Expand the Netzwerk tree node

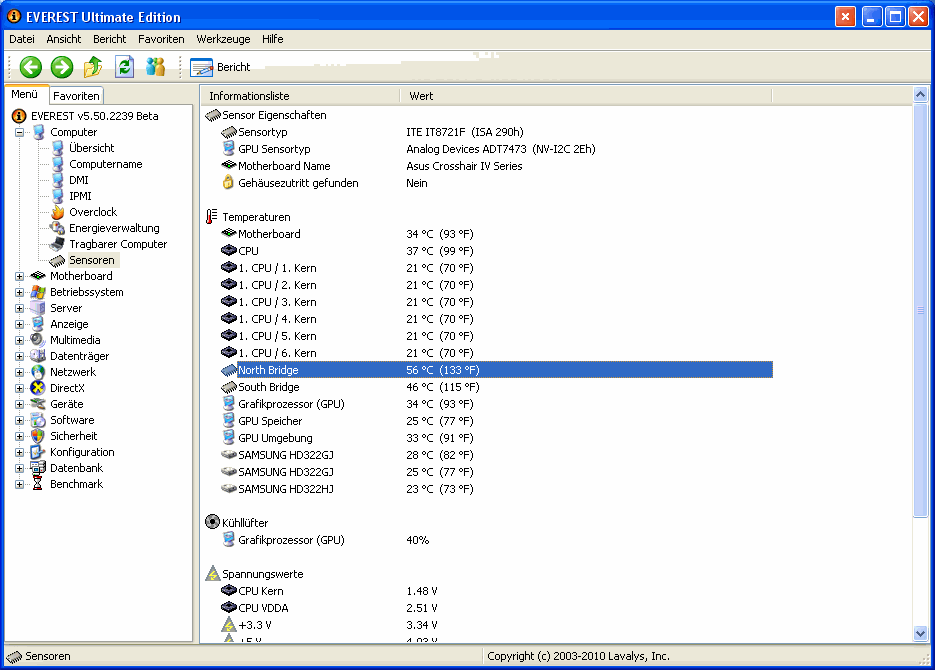pyautogui.click(x=19, y=372)
